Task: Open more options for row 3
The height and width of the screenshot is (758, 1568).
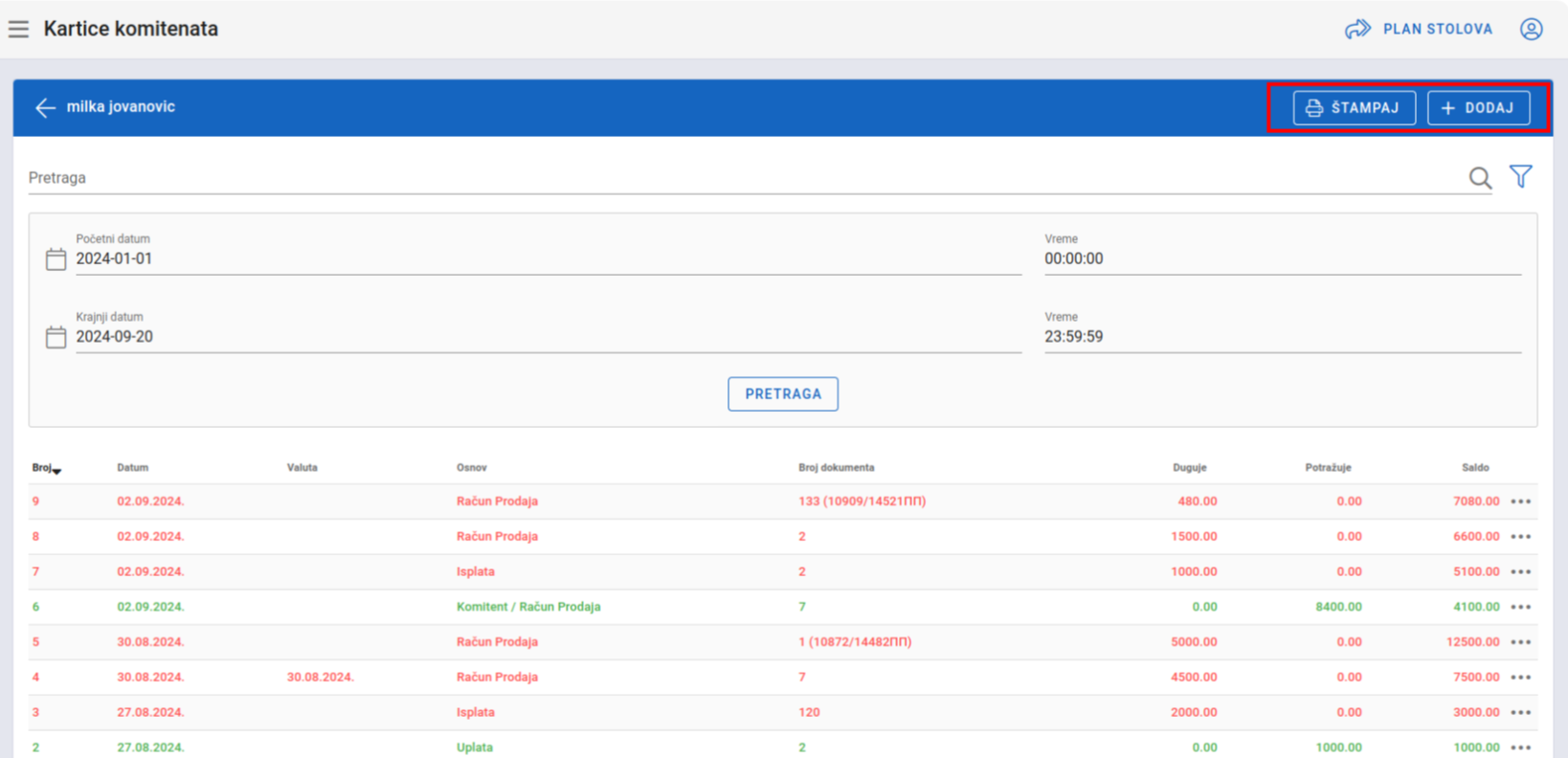Action: point(1521,713)
